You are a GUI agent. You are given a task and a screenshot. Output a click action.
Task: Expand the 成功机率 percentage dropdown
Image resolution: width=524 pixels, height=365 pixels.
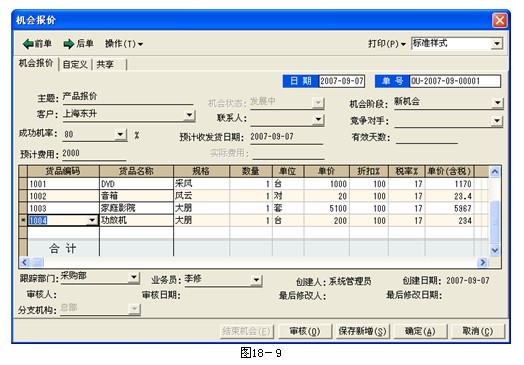pyautogui.click(x=120, y=134)
